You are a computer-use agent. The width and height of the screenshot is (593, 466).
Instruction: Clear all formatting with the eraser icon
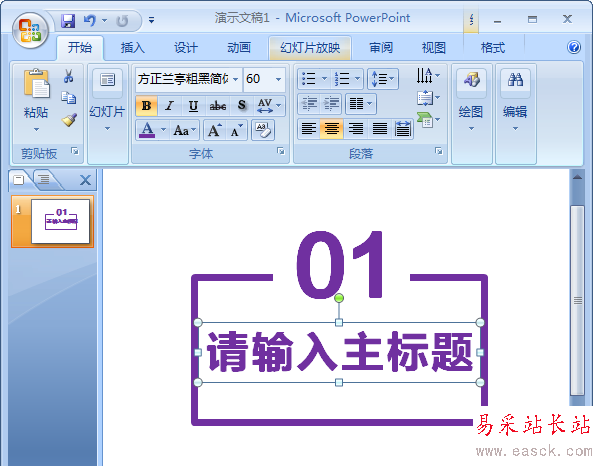[x=262, y=130]
